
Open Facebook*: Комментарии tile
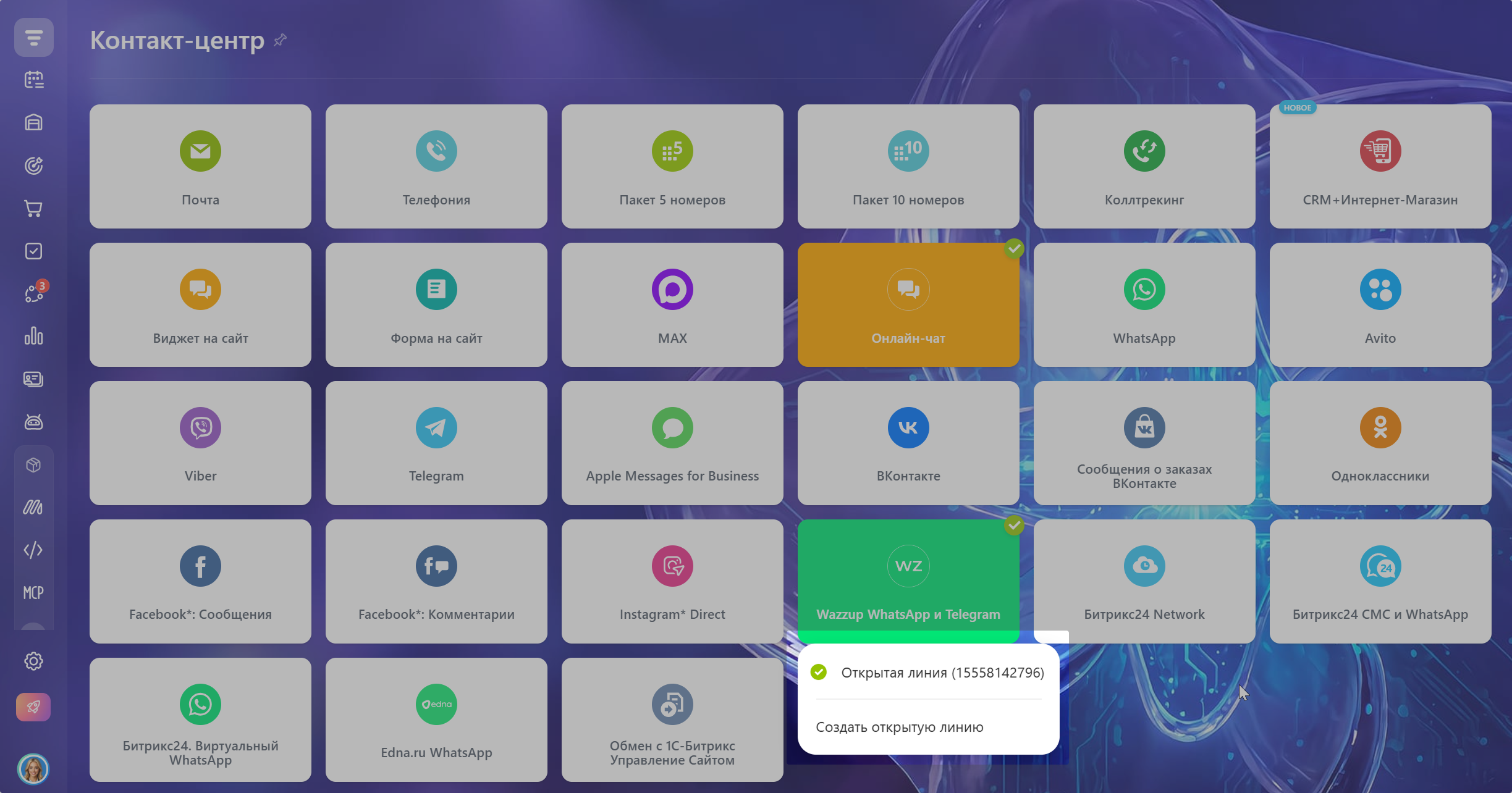pos(436,581)
